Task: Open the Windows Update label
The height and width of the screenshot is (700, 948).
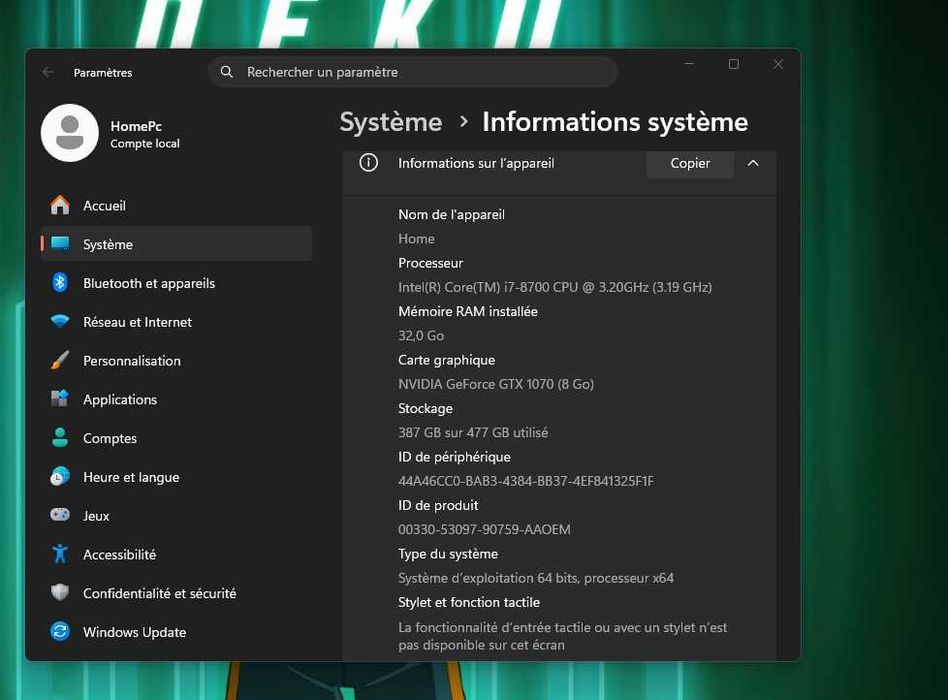Action: pos(135,632)
